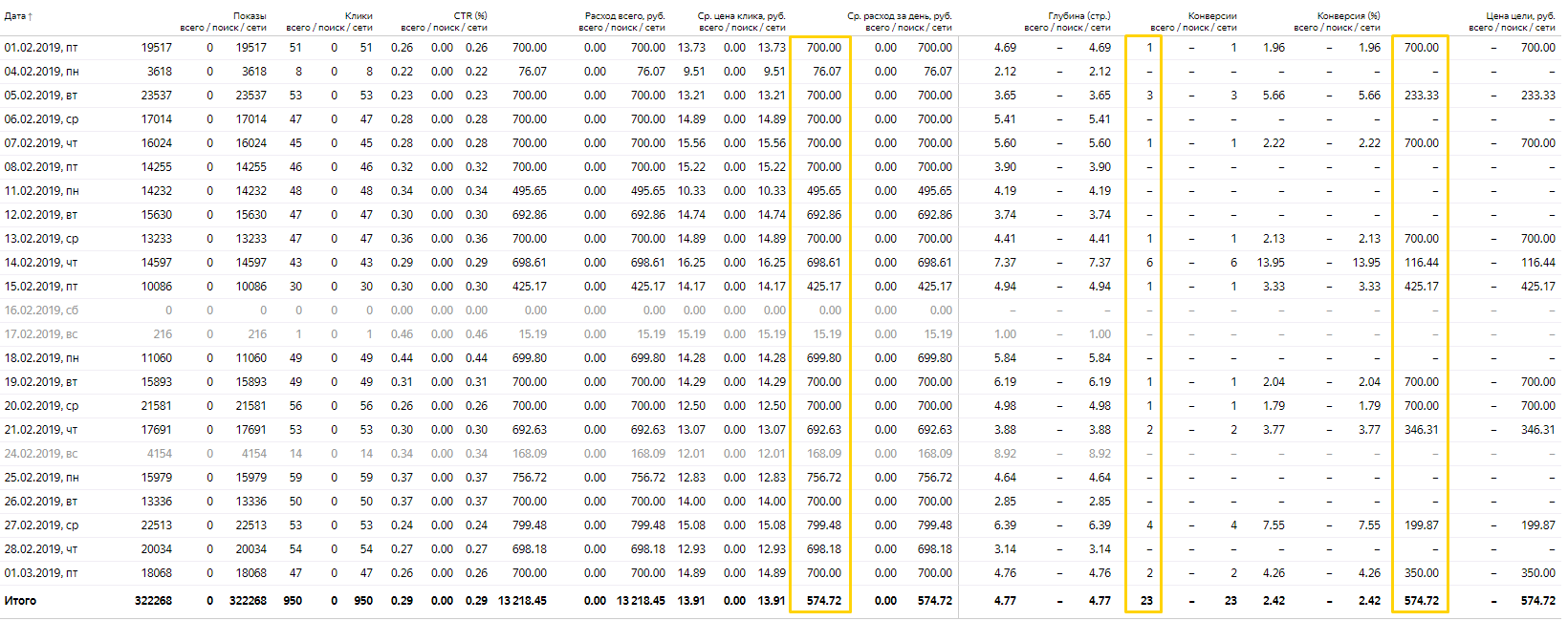Click the Цена цели, руб. column header
This screenshot has width=1568, height=621.
(1521, 16)
